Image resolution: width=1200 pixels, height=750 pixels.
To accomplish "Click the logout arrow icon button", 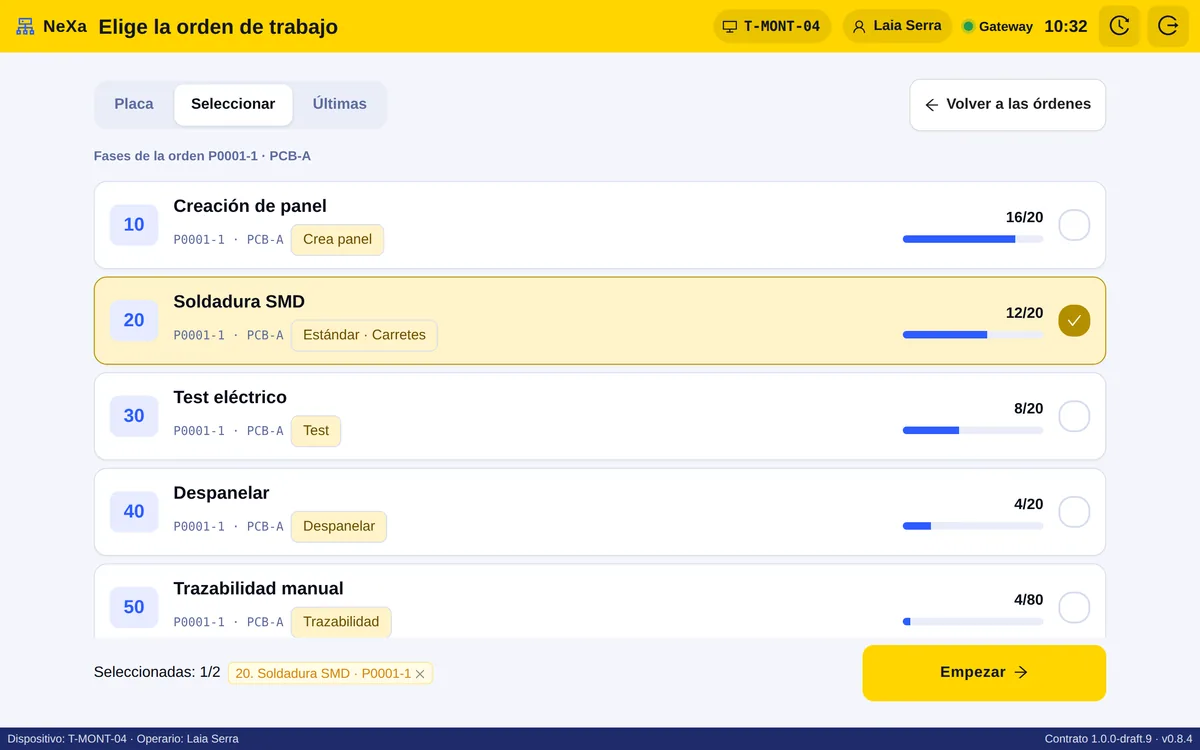I will (x=1168, y=26).
